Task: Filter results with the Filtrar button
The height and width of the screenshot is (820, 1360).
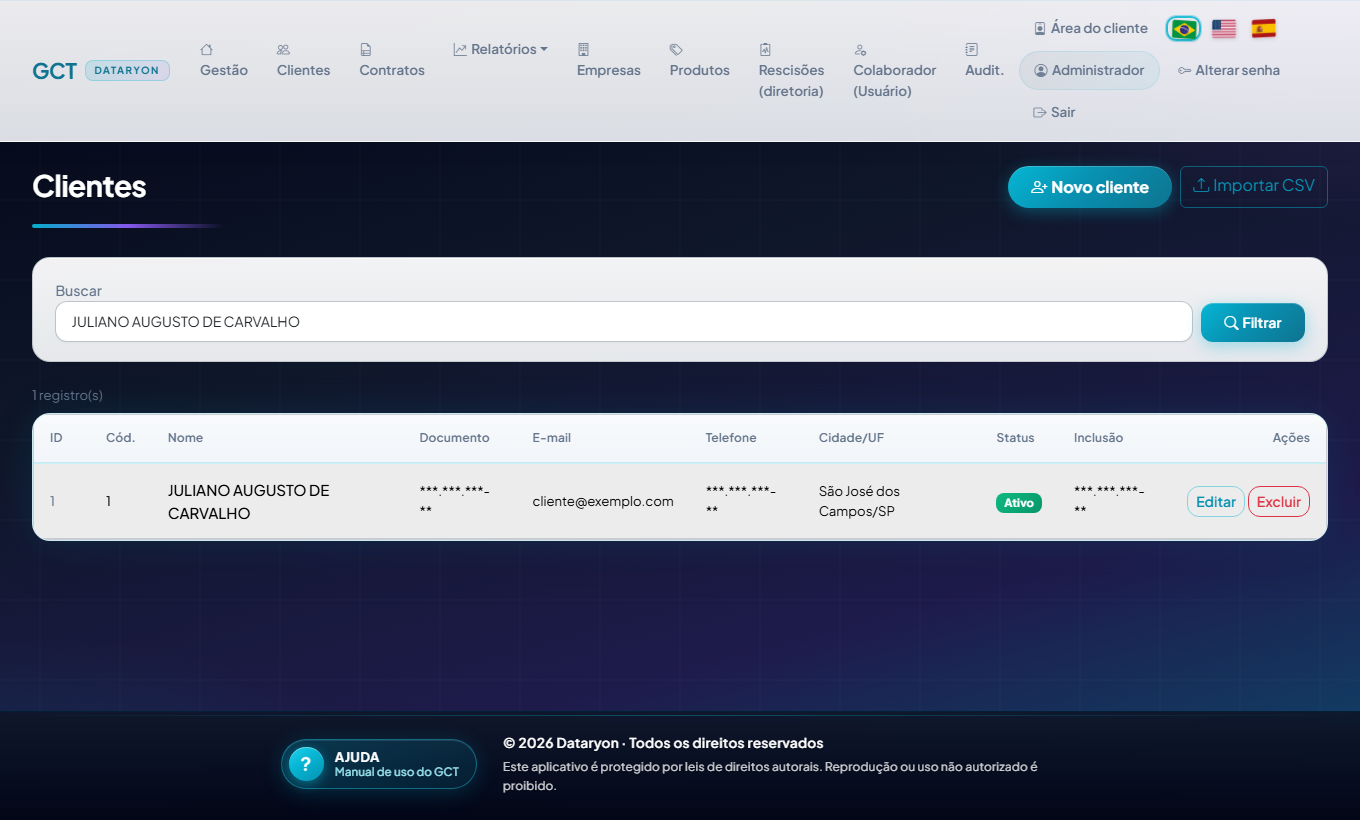Action: [x=1253, y=323]
